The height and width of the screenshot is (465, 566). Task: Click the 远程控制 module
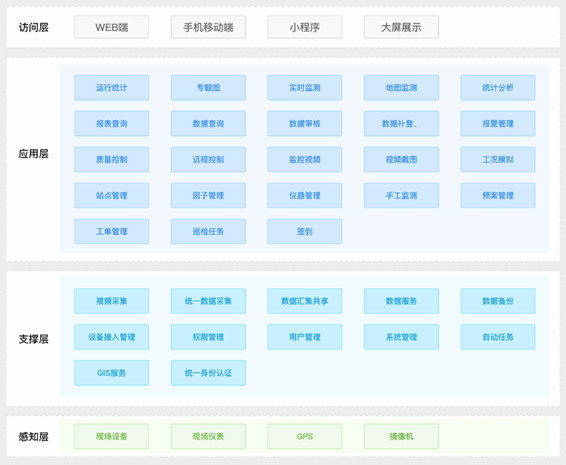point(208,160)
